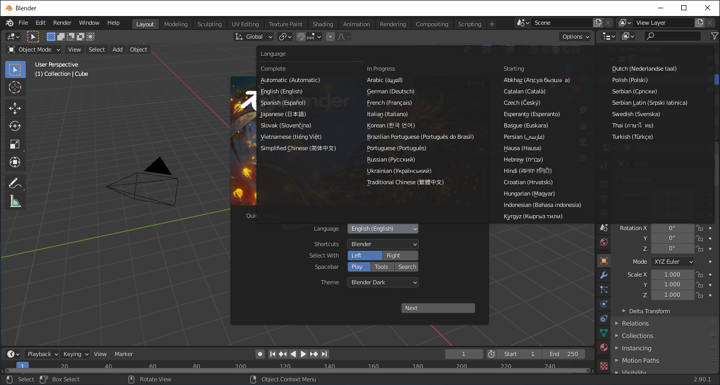Choose Turkish (Türkçe) language
The width and height of the screenshot is (720, 385).
click(x=632, y=137)
